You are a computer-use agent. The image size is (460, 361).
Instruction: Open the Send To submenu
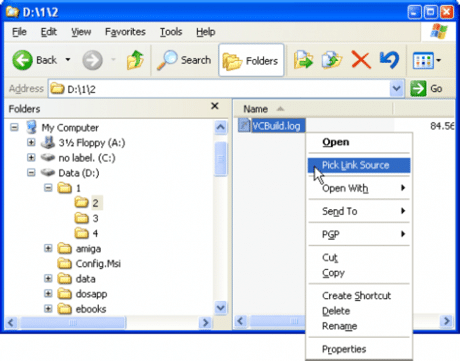359,211
